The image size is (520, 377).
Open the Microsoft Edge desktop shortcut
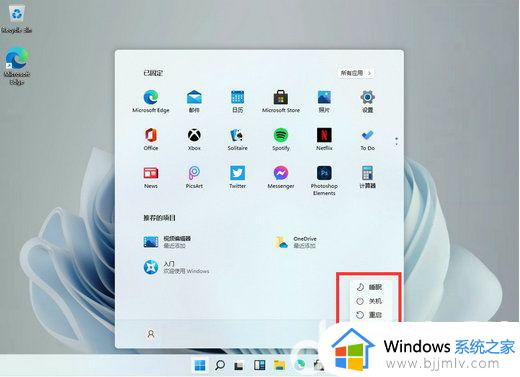(17, 66)
